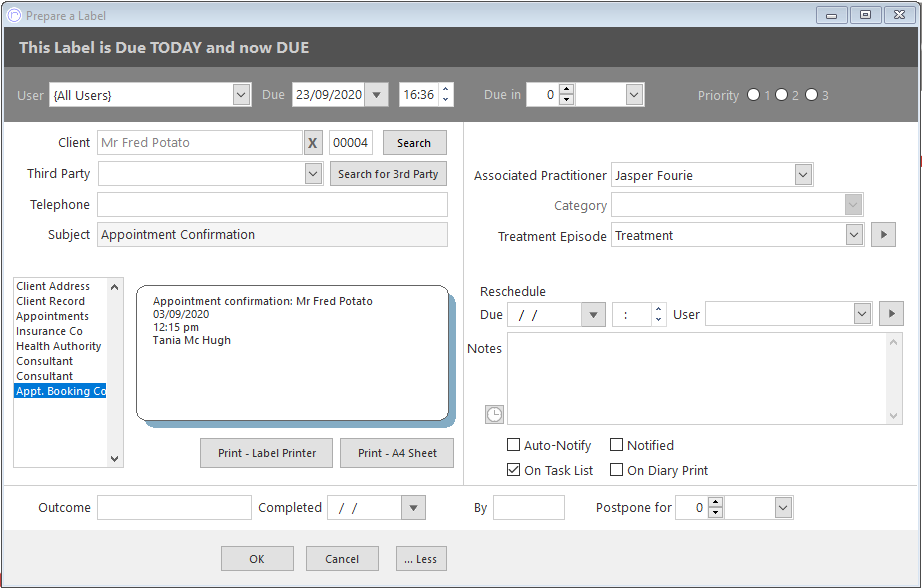Increment the Due in value
Viewport: 922px width, 588px height.
566,89
